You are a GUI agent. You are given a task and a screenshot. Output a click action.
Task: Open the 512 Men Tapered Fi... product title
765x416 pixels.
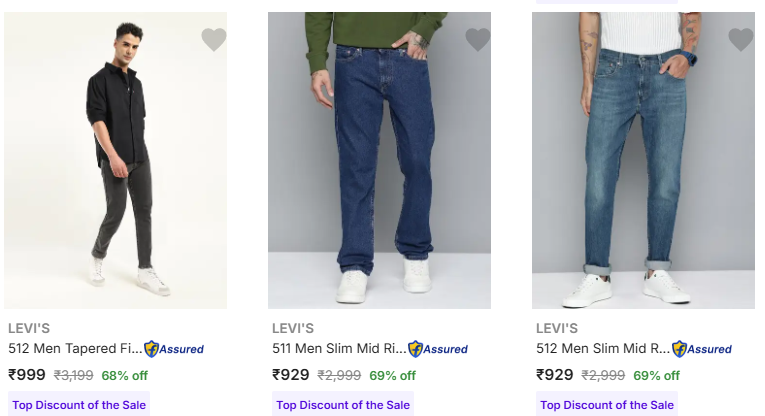pyautogui.click(x=75, y=349)
